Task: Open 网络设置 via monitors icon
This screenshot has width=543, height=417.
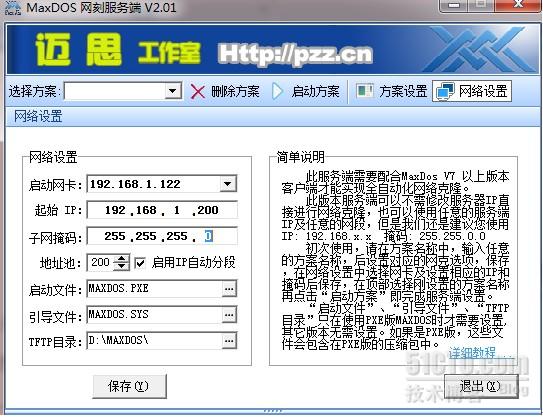Action: [x=445, y=91]
